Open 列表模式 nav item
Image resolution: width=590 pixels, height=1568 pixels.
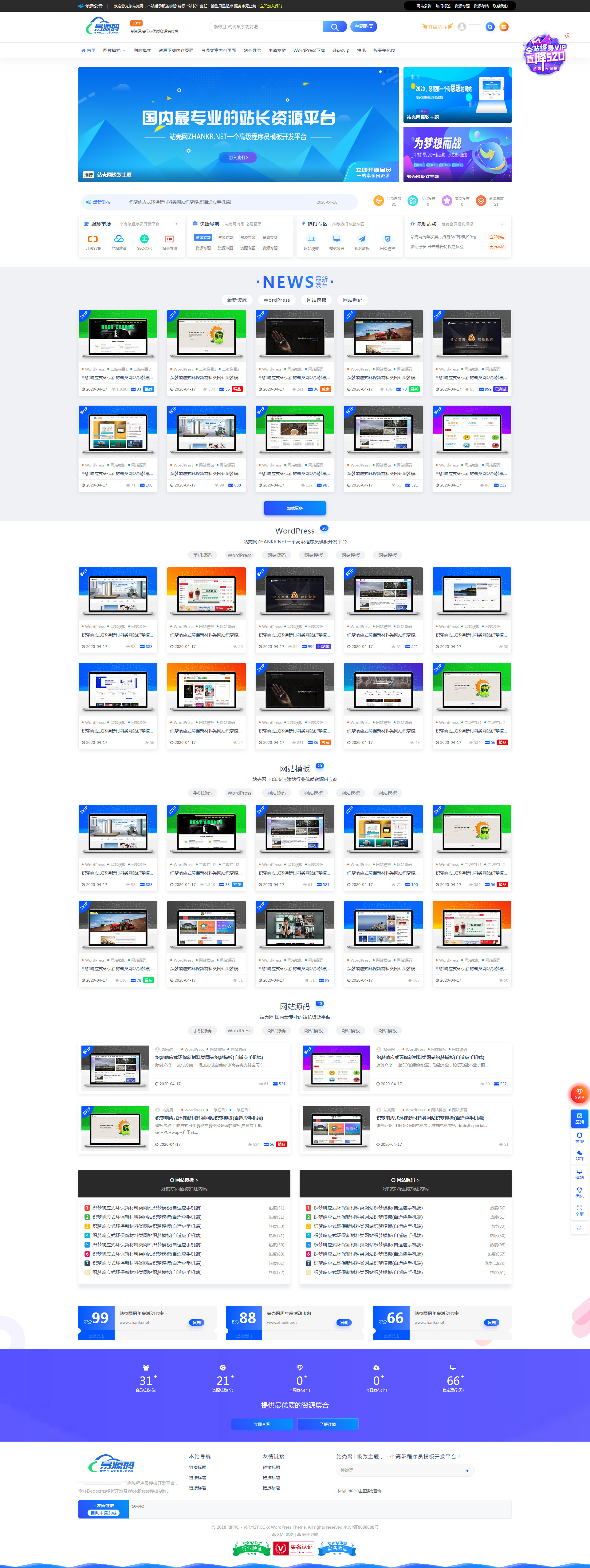[x=142, y=50]
